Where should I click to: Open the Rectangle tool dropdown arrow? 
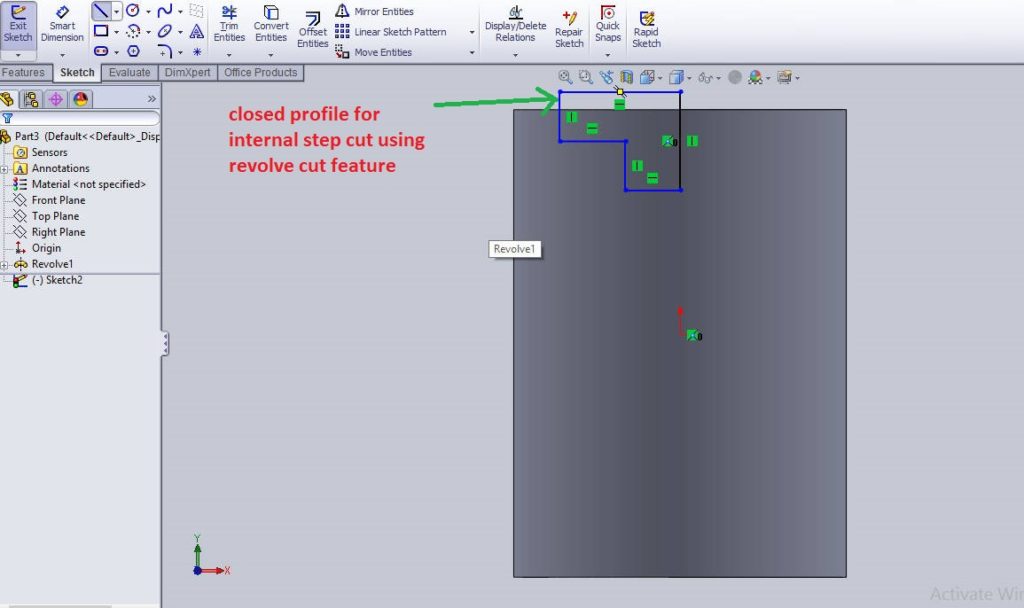click(x=116, y=31)
